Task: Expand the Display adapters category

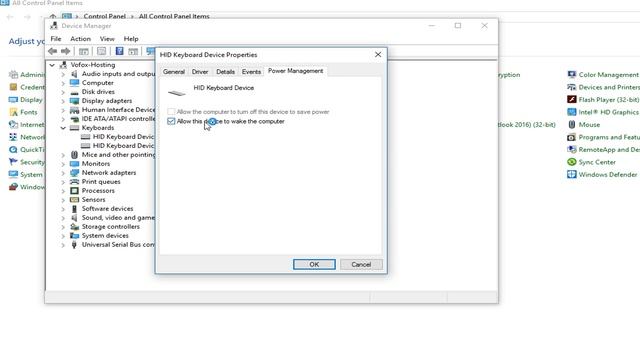Action: click(63, 101)
